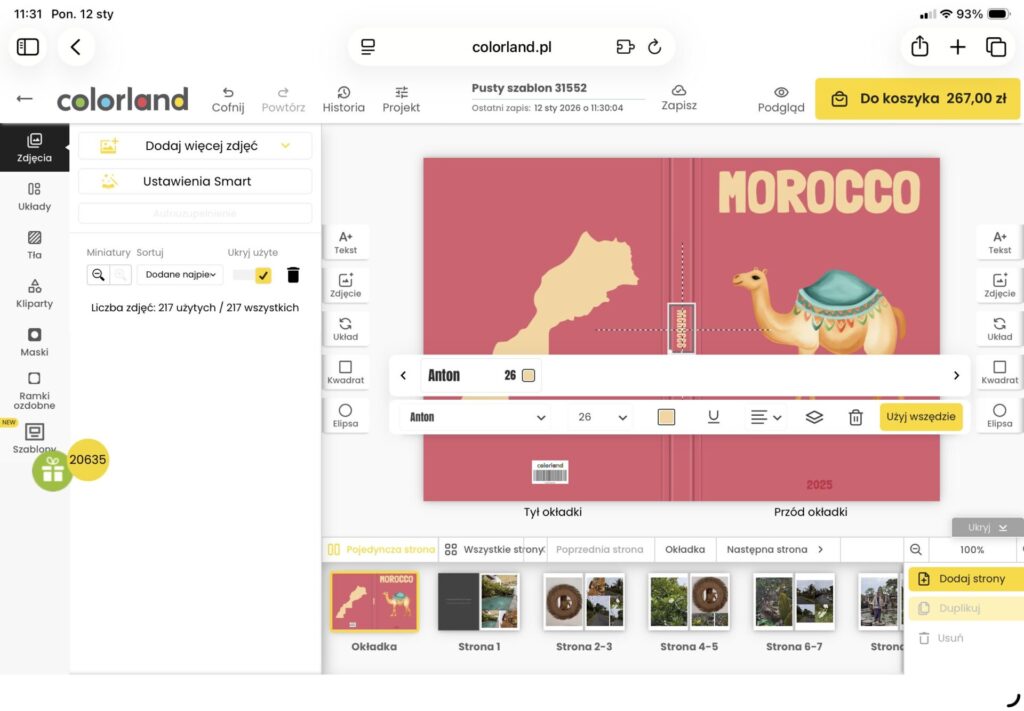Open the Kliparty clipart panel

(x=34, y=293)
